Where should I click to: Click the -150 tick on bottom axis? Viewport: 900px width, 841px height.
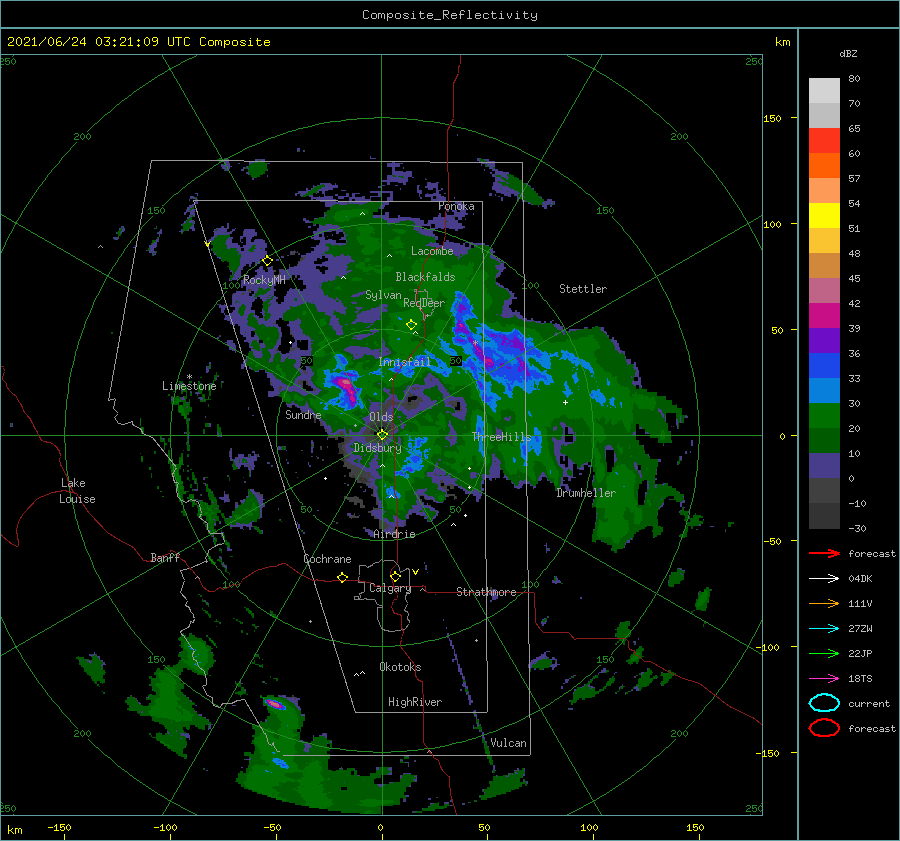pyautogui.click(x=59, y=828)
